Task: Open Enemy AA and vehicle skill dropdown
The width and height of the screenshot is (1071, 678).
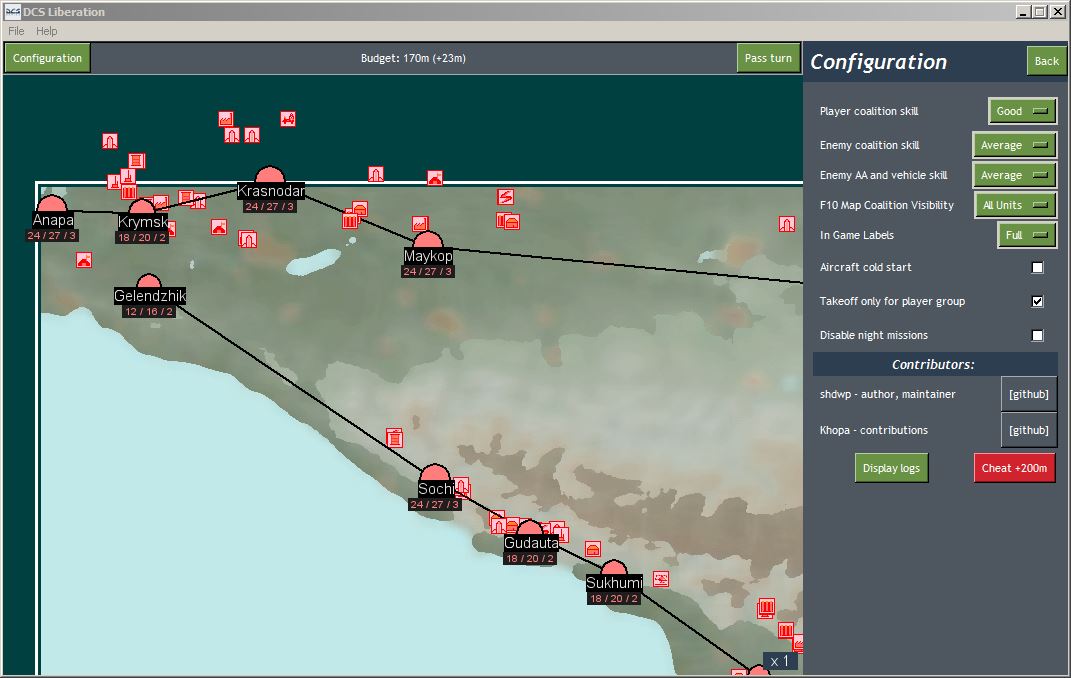Action: (1014, 175)
